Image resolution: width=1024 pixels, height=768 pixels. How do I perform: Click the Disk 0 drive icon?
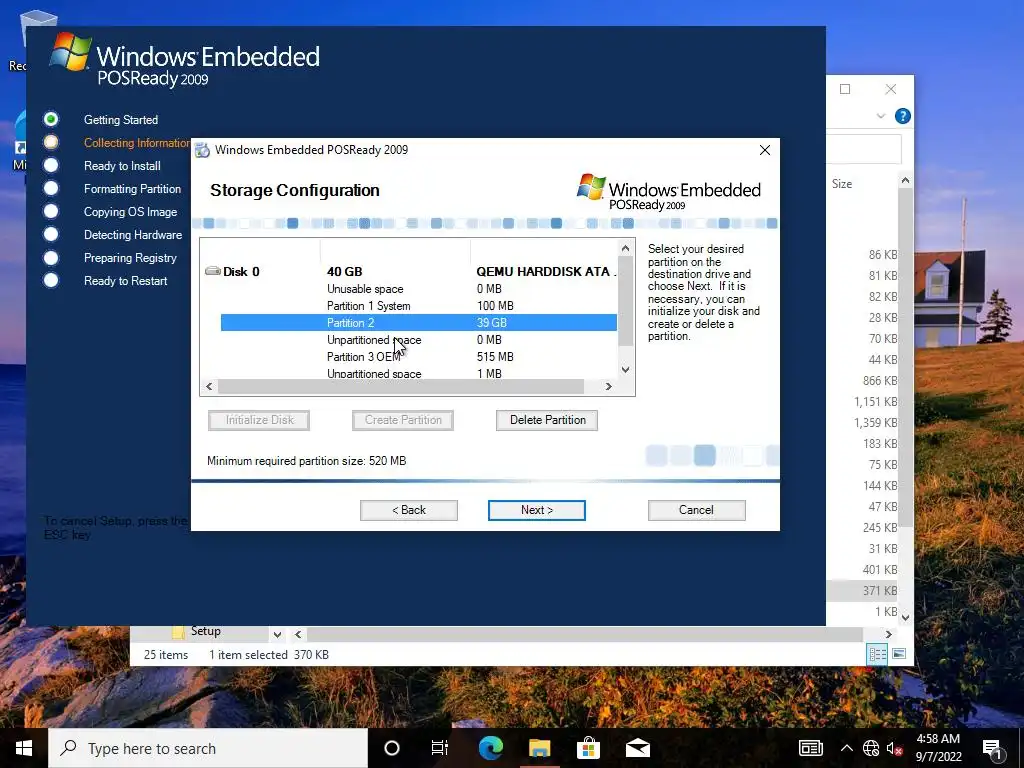(213, 271)
